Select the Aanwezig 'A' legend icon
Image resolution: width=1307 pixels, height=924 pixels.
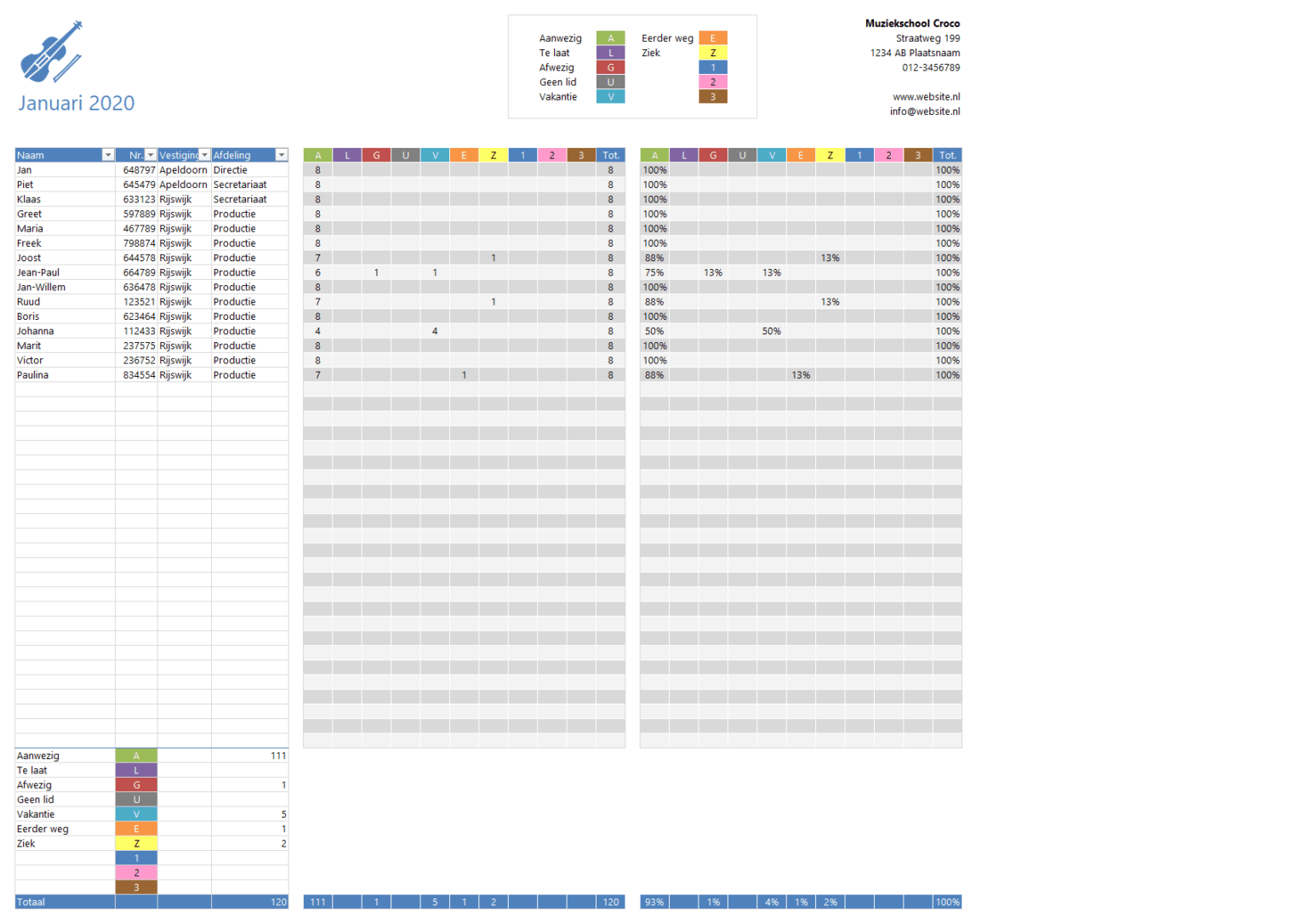tap(611, 37)
